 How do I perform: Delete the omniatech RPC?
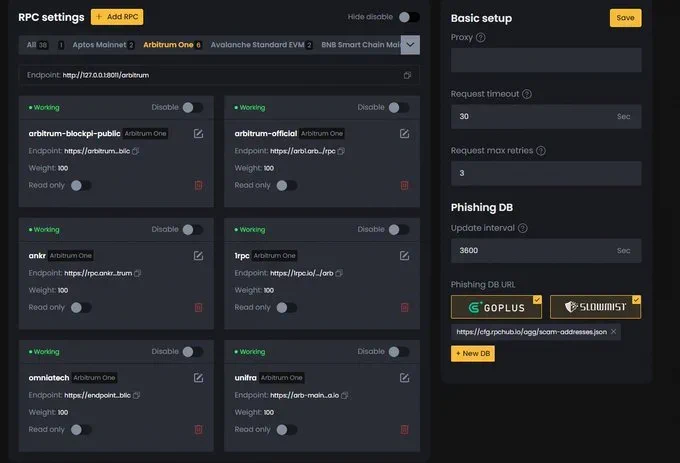tap(198, 430)
